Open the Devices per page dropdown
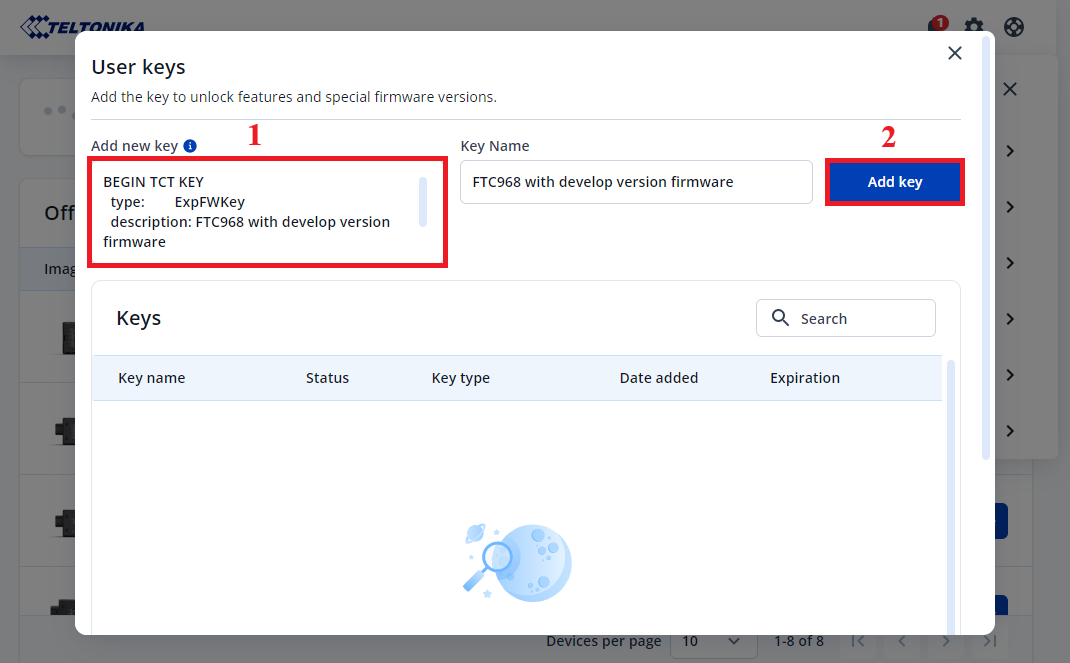This screenshot has width=1070, height=663. [x=713, y=641]
